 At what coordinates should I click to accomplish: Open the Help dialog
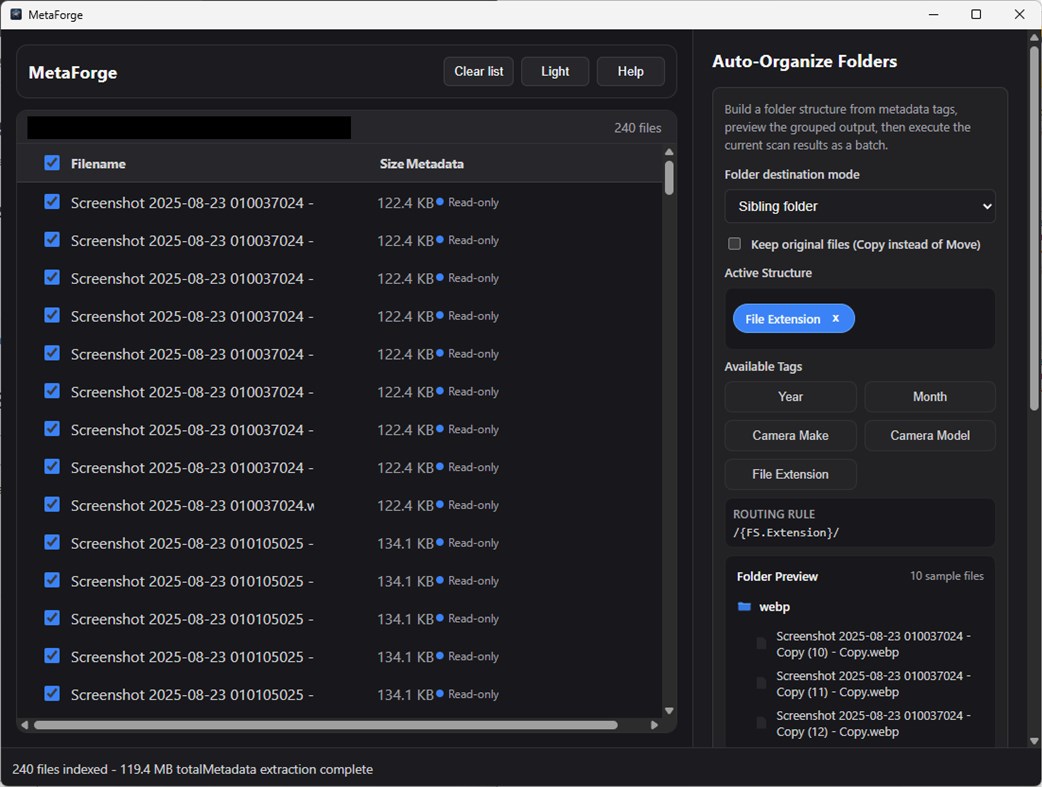pyautogui.click(x=630, y=71)
